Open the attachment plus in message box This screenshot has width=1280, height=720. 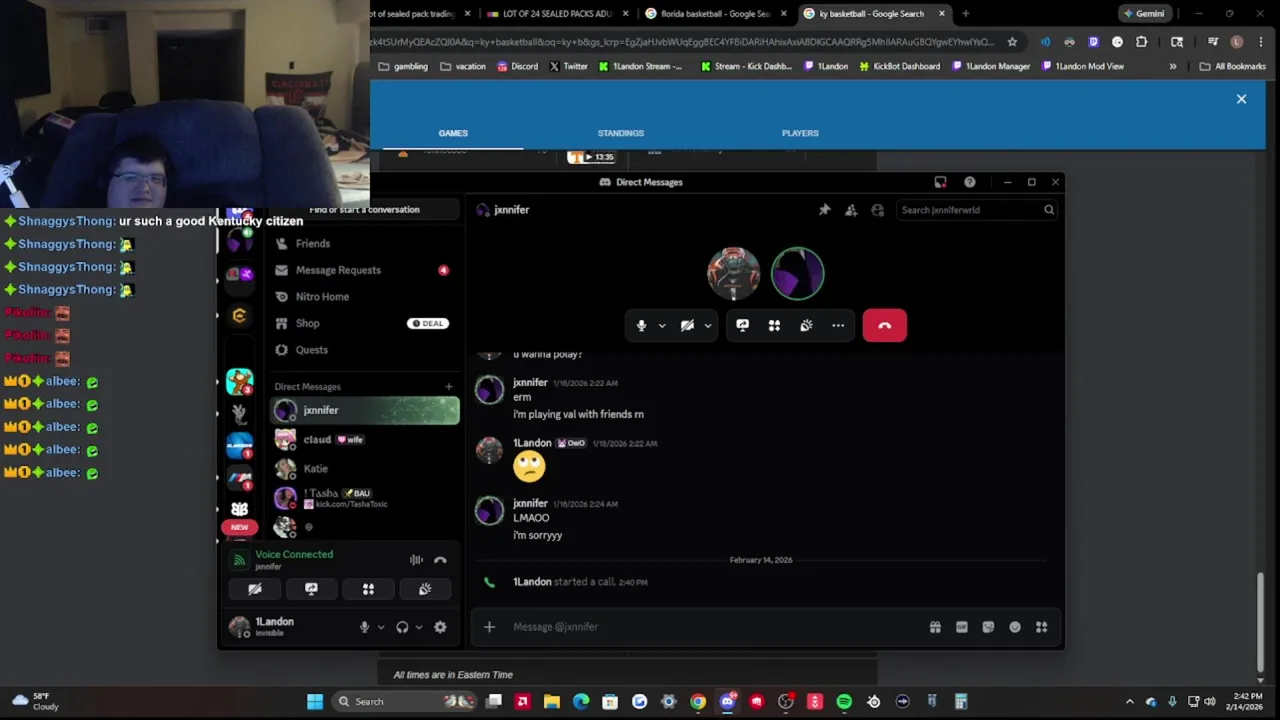[x=489, y=627]
